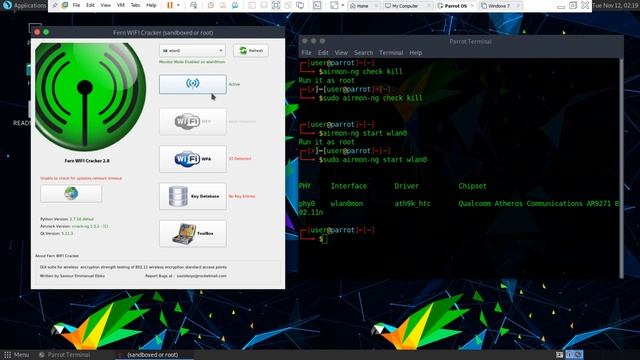
Task: Open the Key Database button
Action: [x=193, y=196]
